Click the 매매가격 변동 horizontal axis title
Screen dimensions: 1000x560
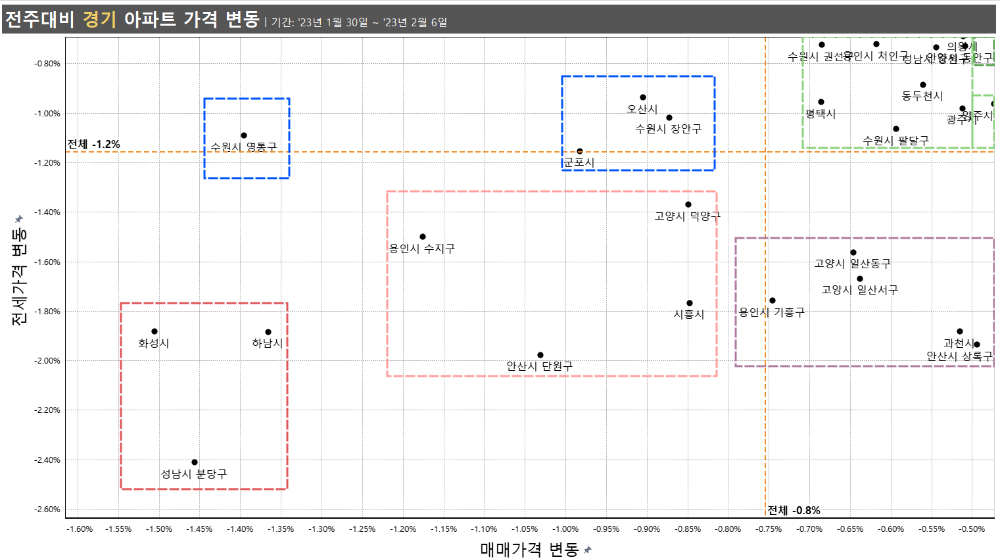click(x=529, y=549)
